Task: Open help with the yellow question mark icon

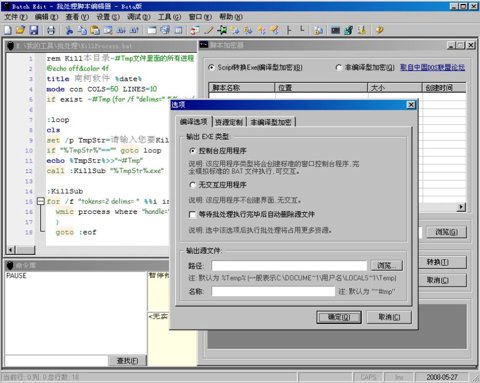Action: click(379, 30)
